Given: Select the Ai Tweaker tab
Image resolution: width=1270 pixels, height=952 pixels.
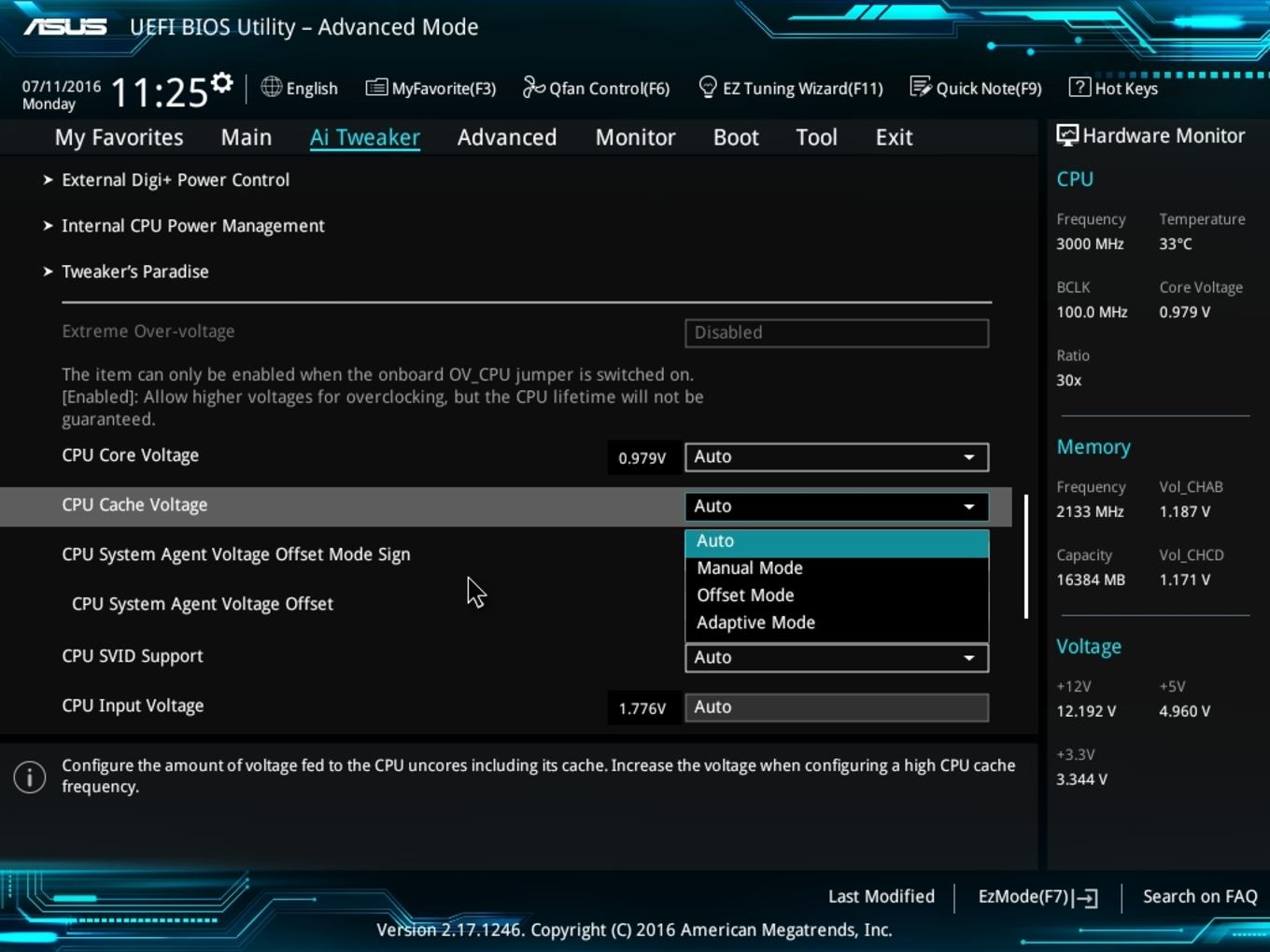Looking at the screenshot, I should (365, 137).
